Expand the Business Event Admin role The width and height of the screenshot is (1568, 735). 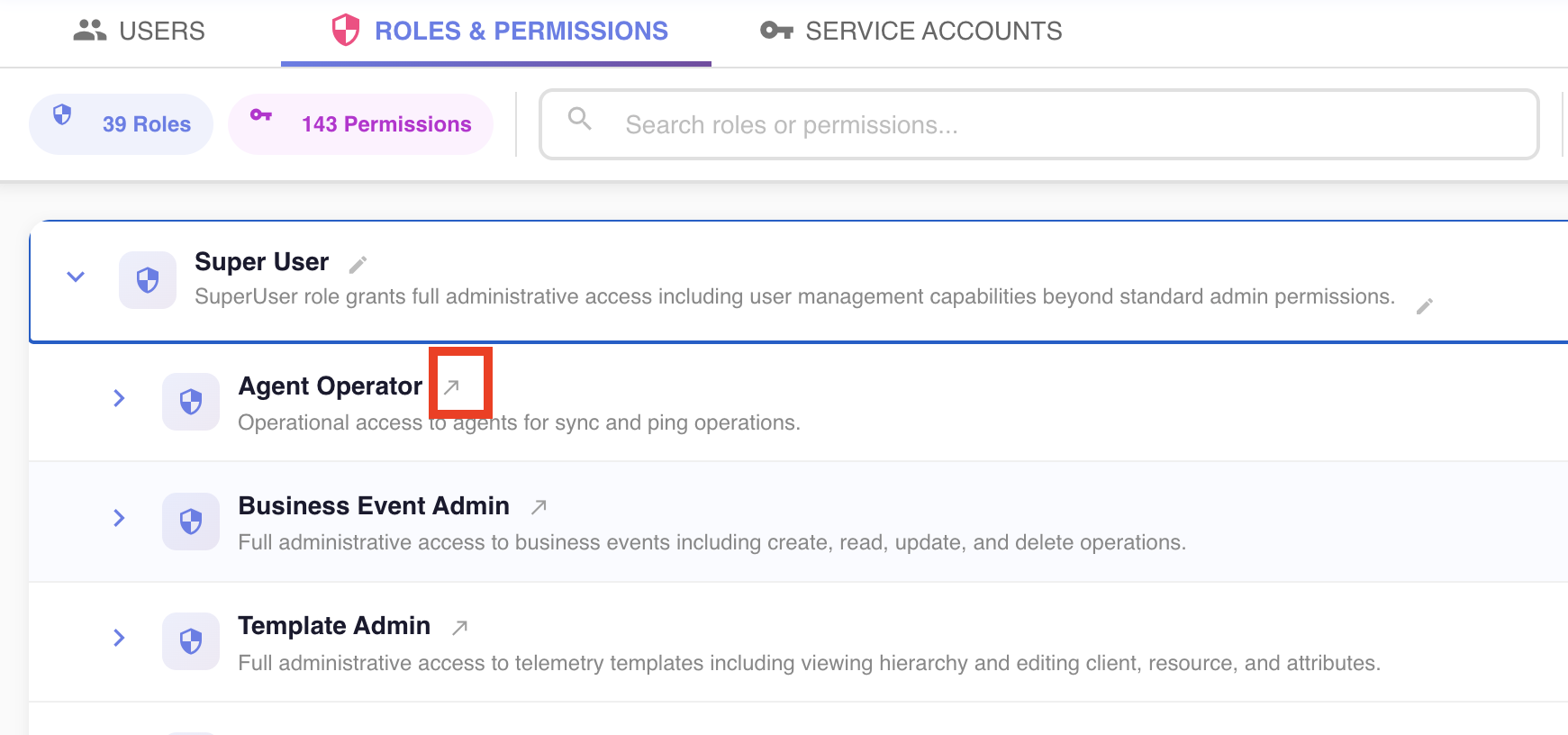pos(119,518)
